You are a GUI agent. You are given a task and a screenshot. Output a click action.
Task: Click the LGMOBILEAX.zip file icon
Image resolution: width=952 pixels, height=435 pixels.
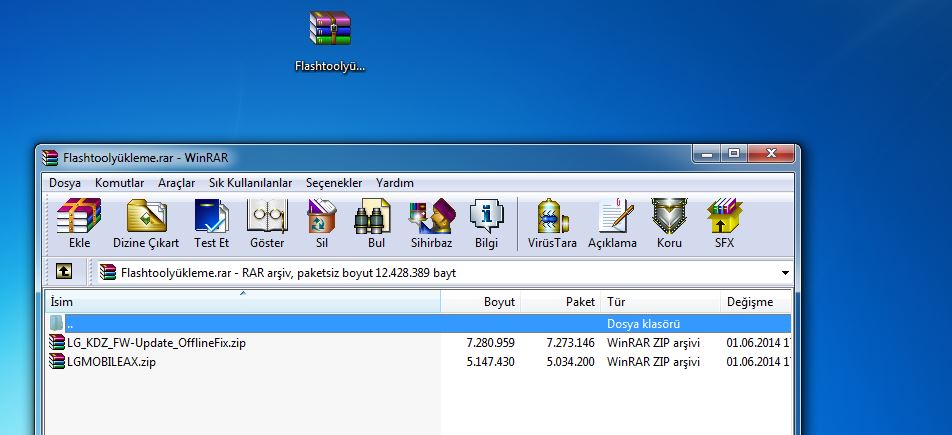pos(57,362)
